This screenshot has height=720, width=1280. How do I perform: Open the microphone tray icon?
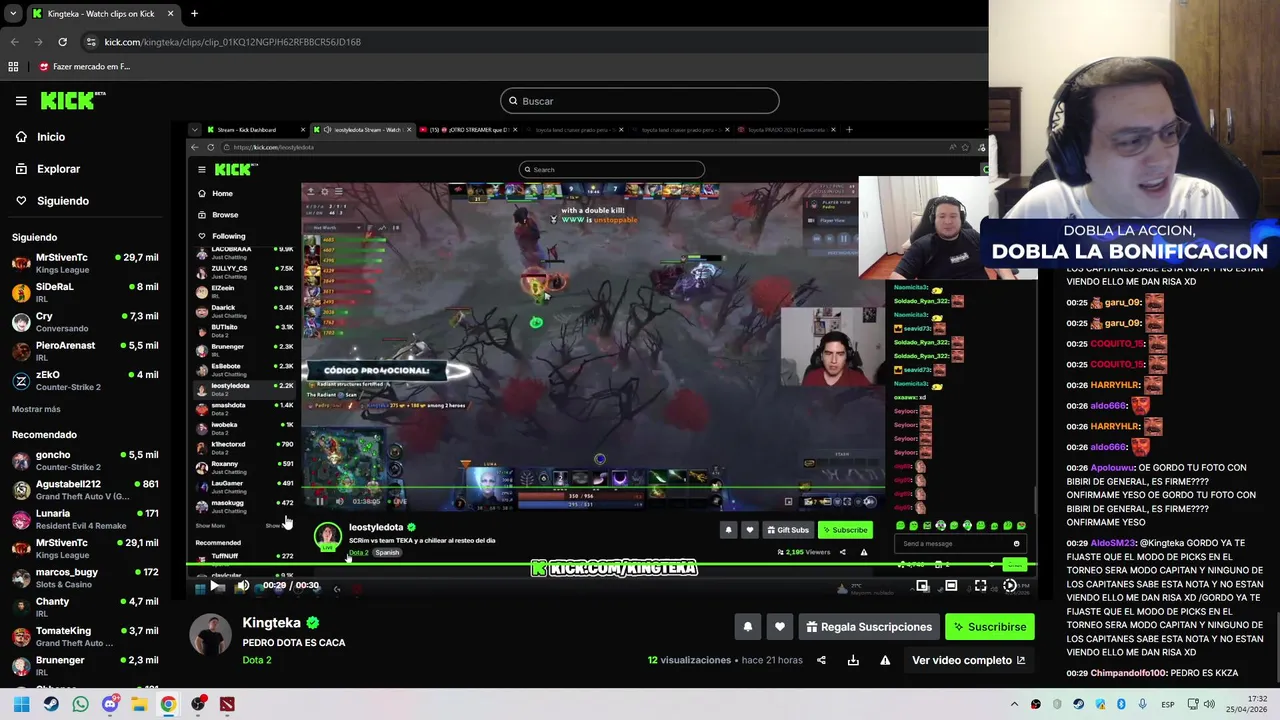(1142, 704)
